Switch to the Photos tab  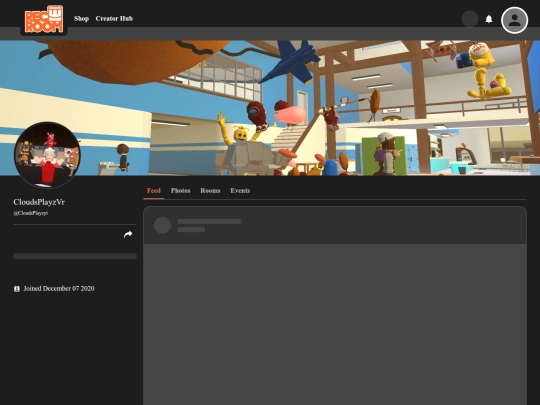click(180, 190)
